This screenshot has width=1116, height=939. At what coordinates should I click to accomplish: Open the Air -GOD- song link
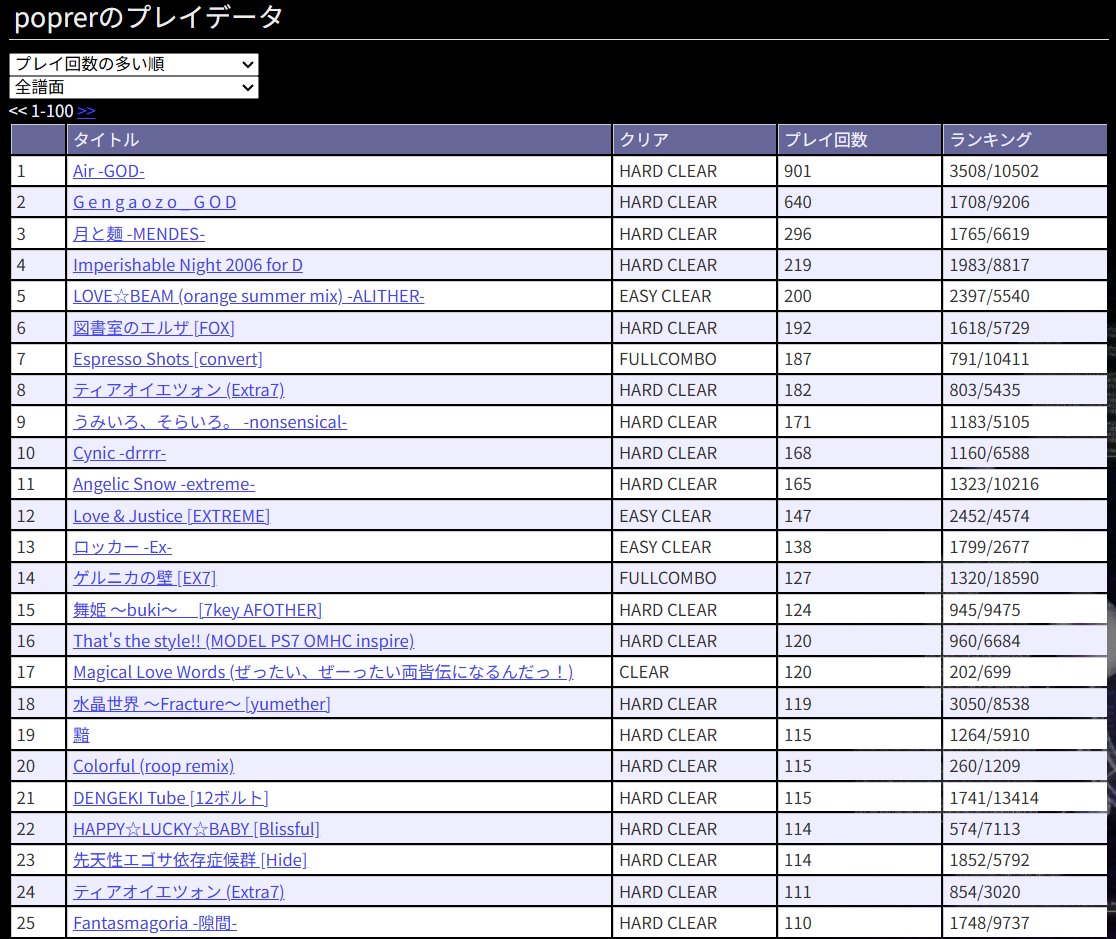(108, 171)
